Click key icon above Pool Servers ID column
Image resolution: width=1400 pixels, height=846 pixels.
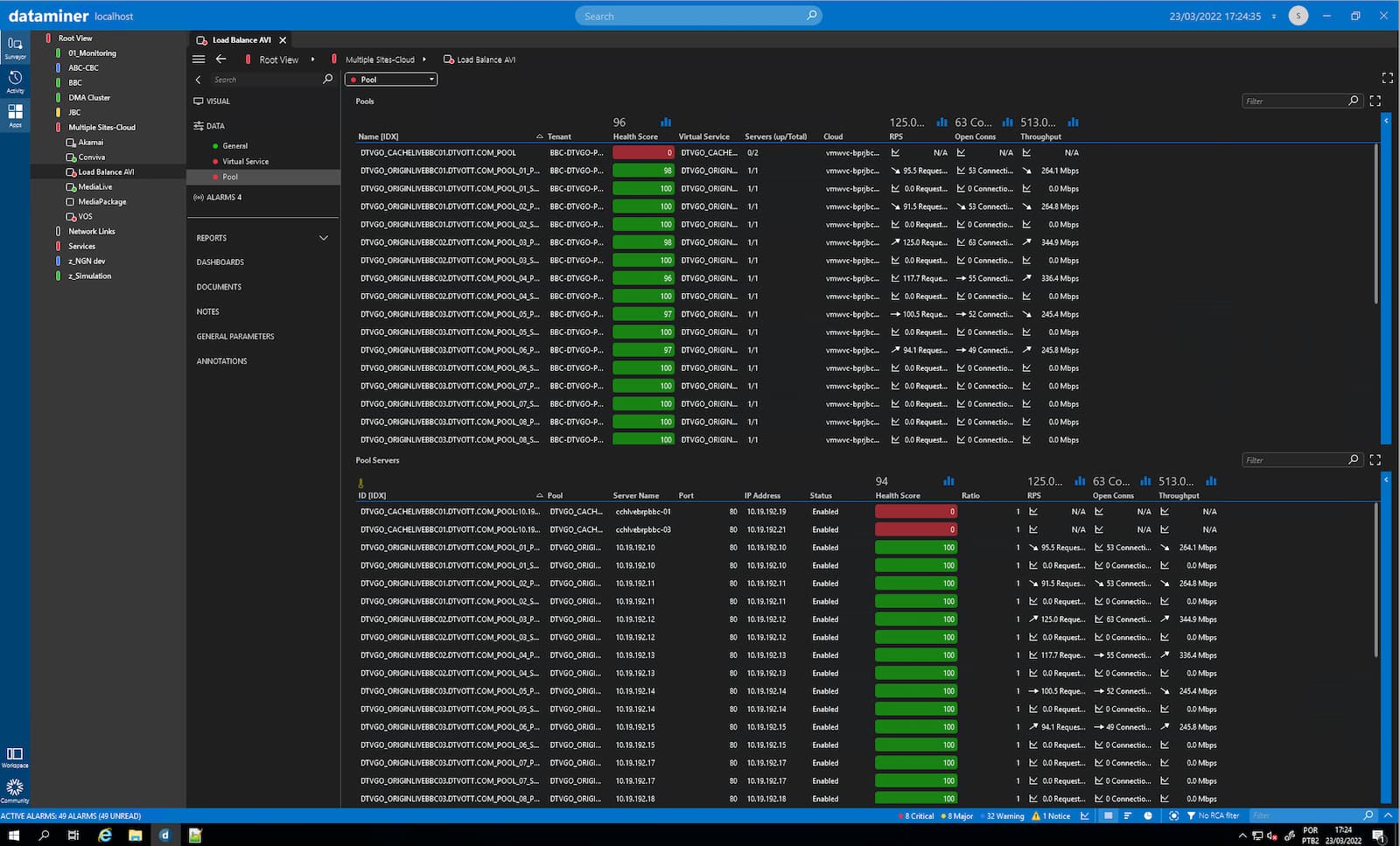point(360,483)
